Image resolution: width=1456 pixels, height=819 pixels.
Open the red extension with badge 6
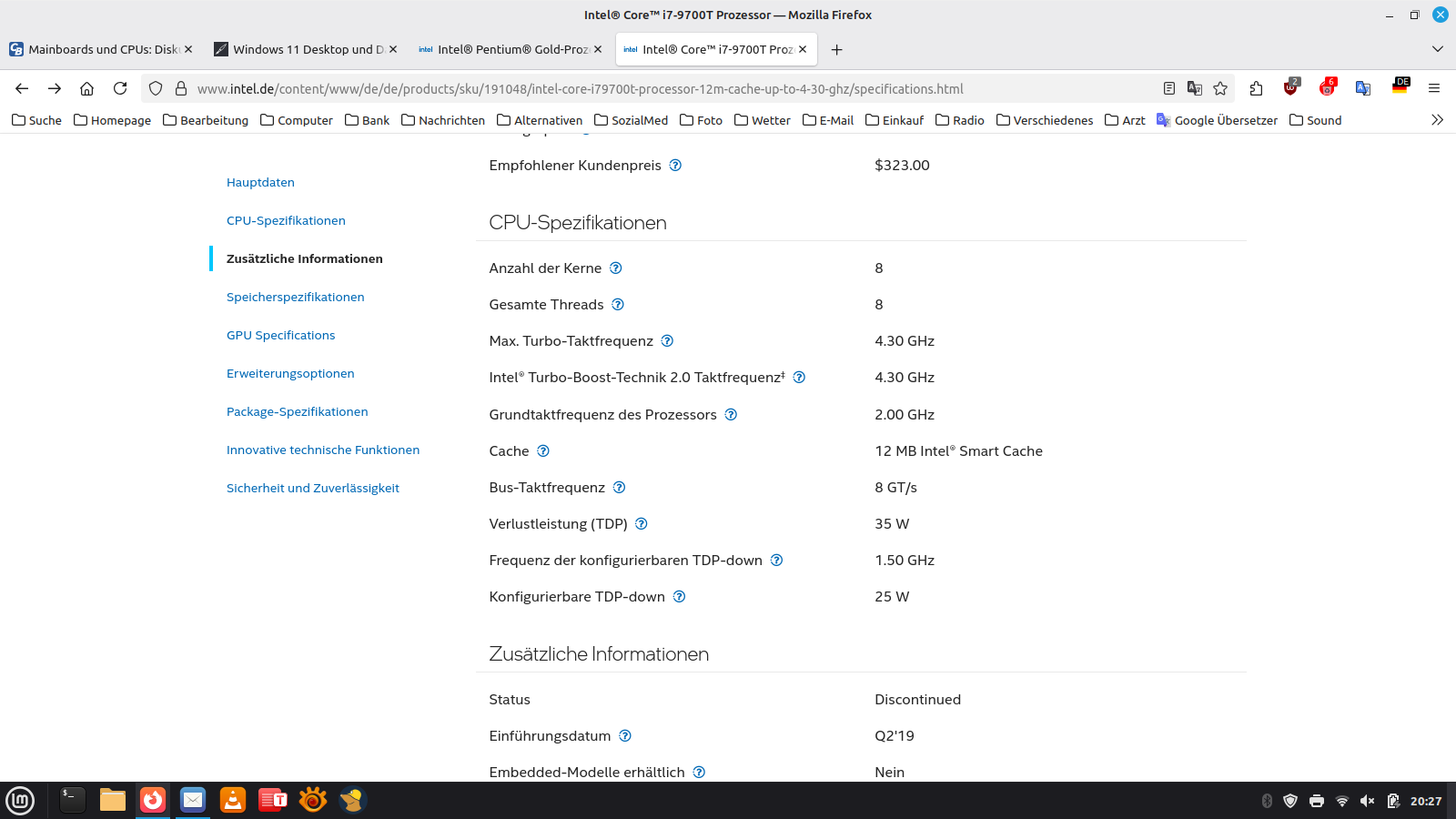coord(1328,87)
